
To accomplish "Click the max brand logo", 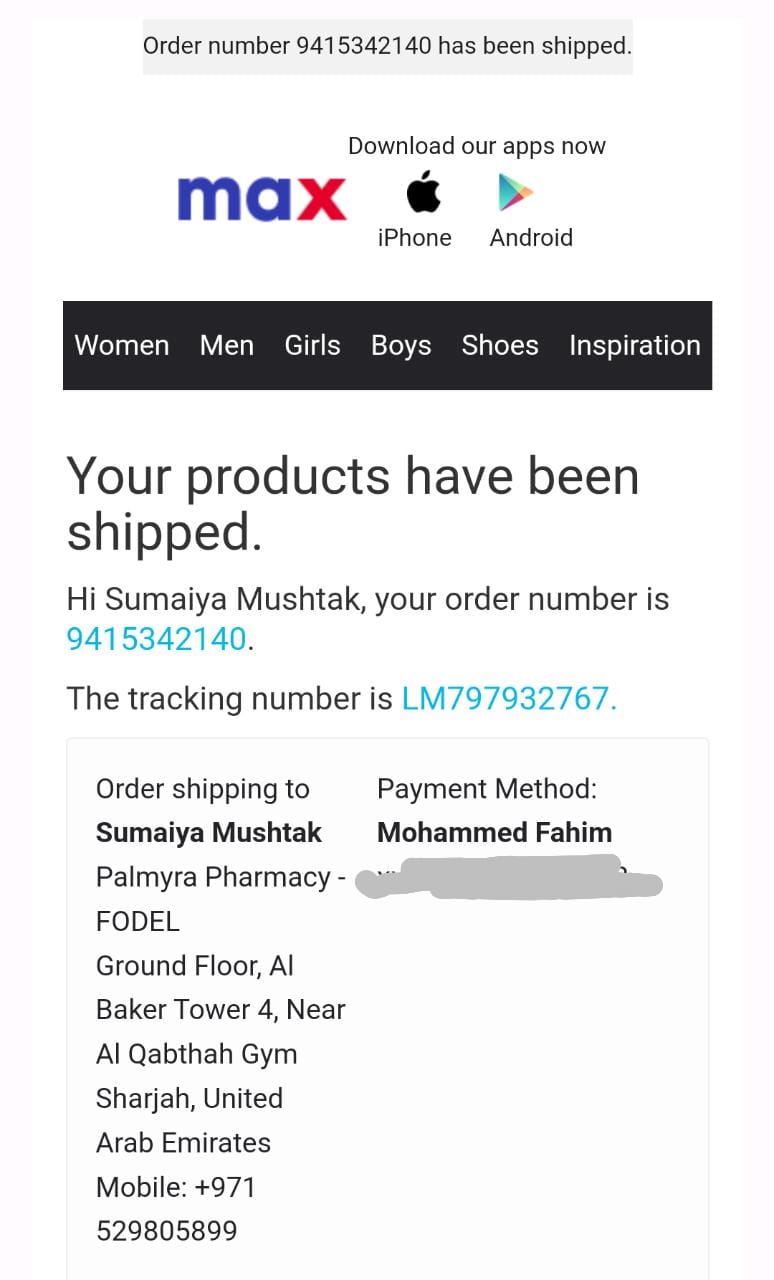I will click(262, 198).
